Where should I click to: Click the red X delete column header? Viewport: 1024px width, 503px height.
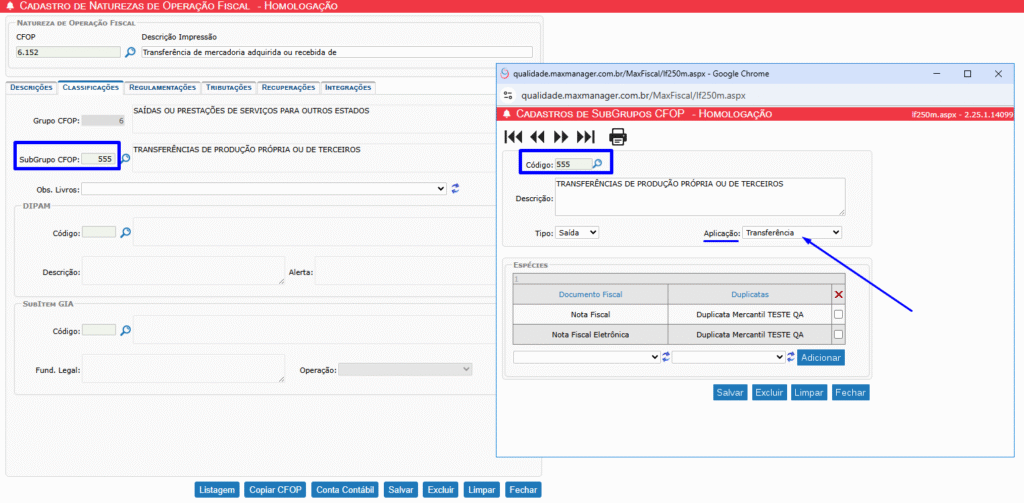click(838, 294)
